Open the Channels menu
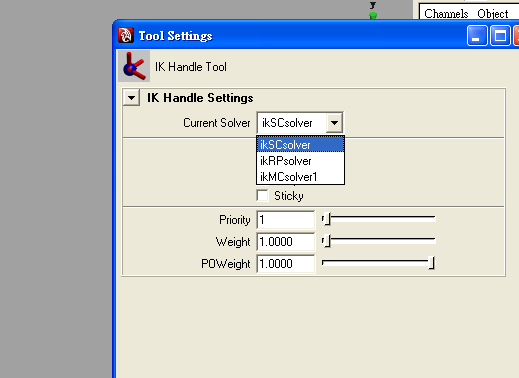This screenshot has height=378, width=519. pos(446,14)
